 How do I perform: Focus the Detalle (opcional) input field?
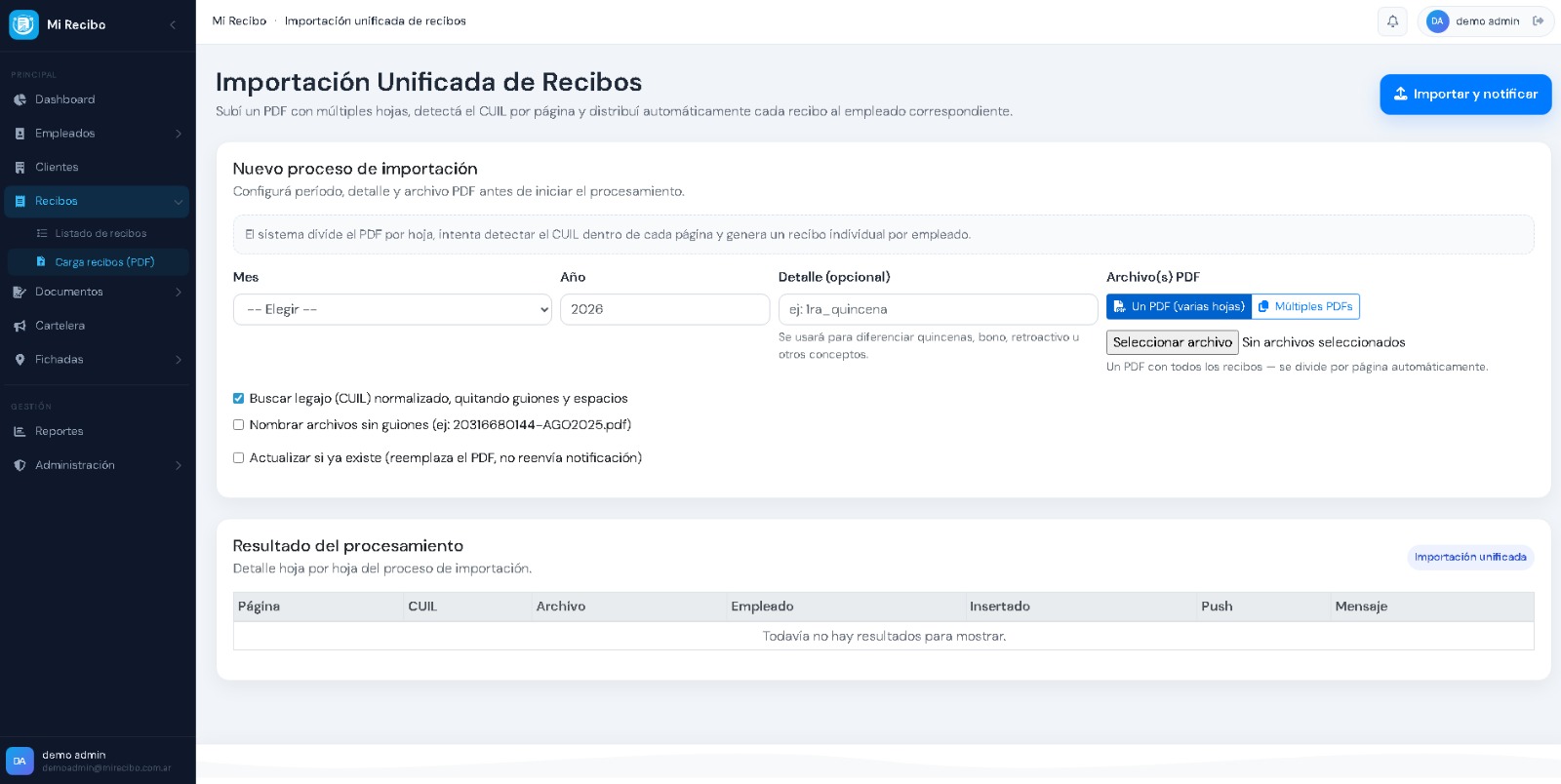click(x=938, y=309)
